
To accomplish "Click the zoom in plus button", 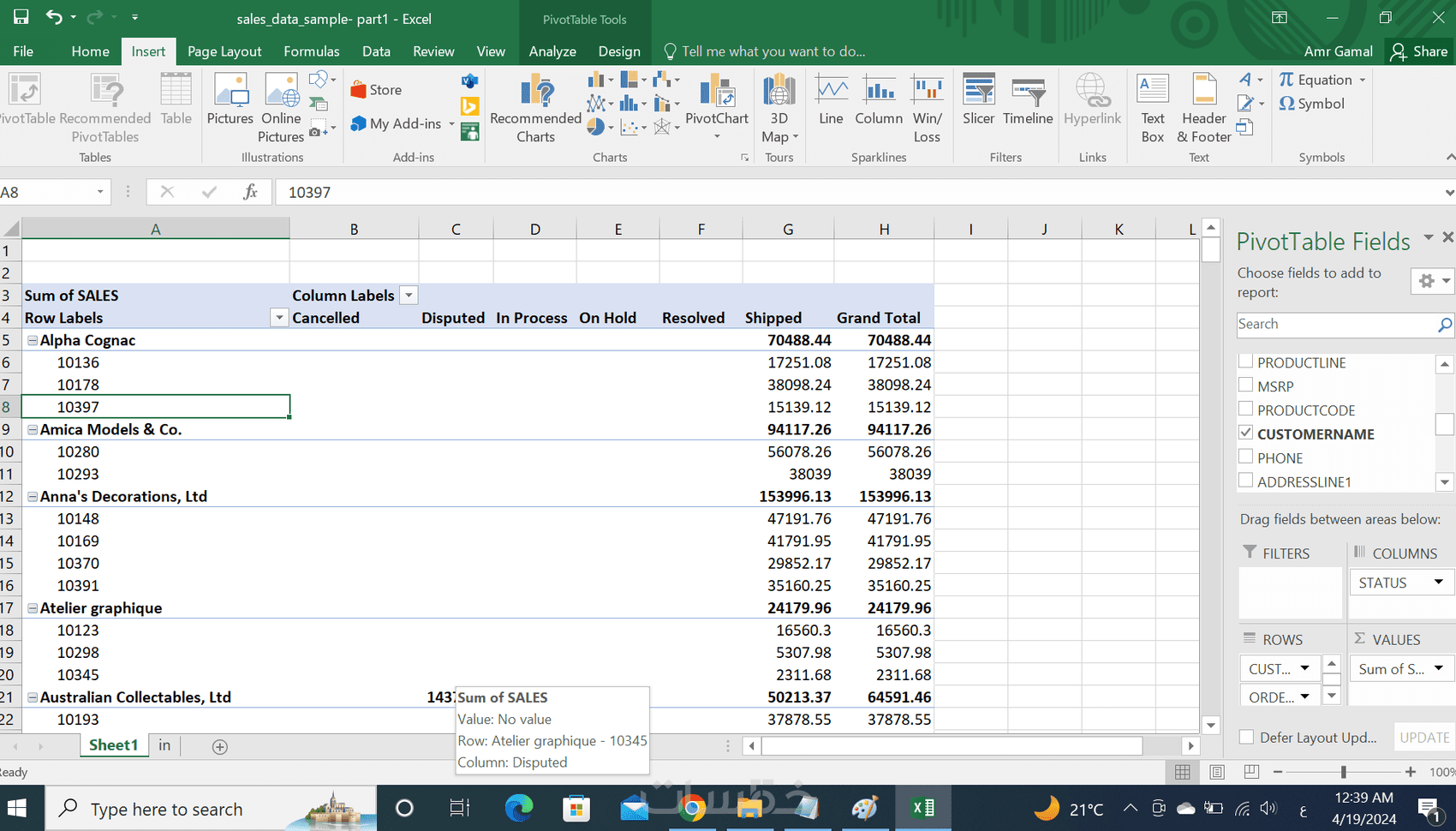I will (1411, 772).
